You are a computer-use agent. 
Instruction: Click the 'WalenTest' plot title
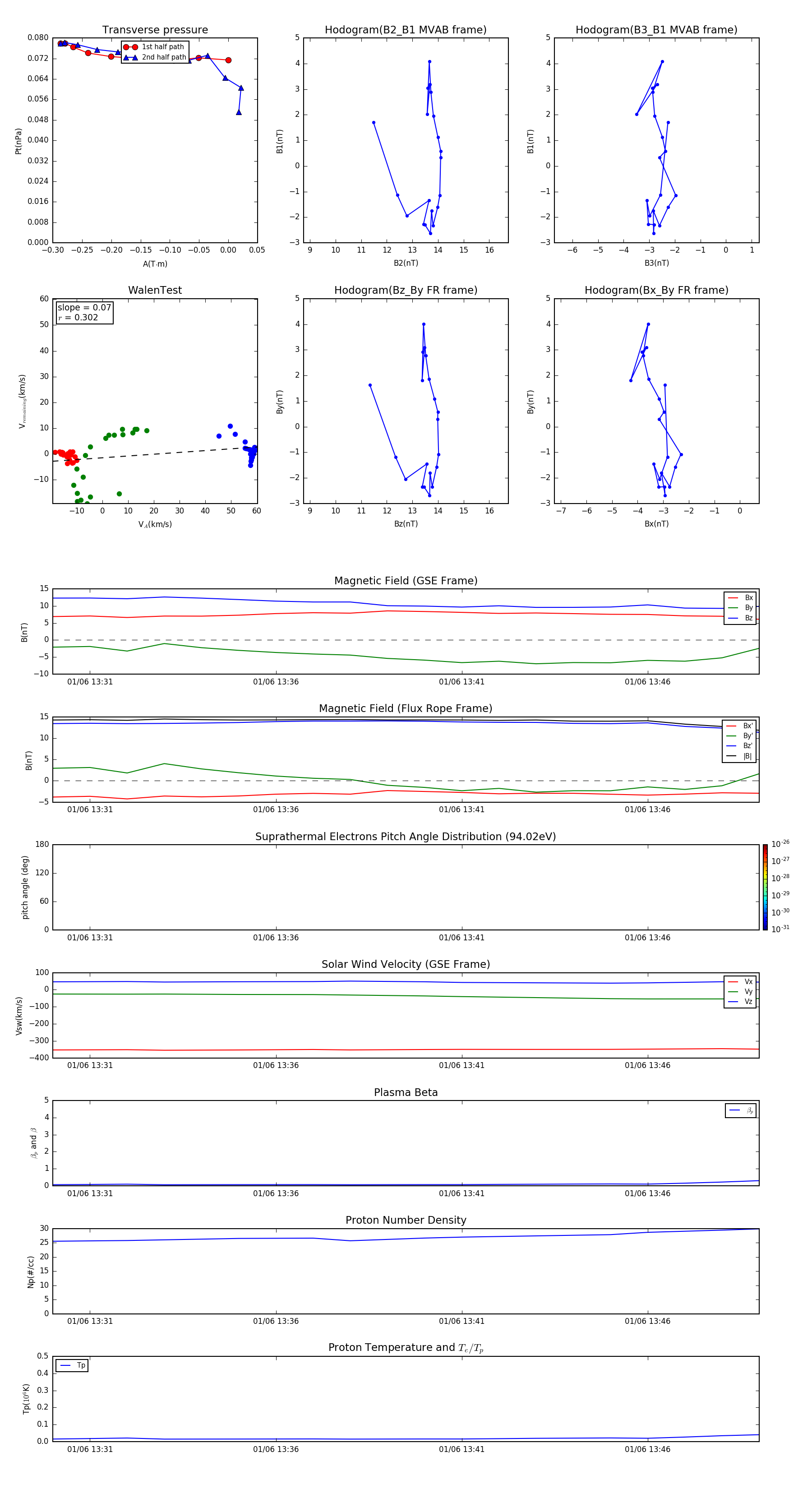(x=155, y=290)
